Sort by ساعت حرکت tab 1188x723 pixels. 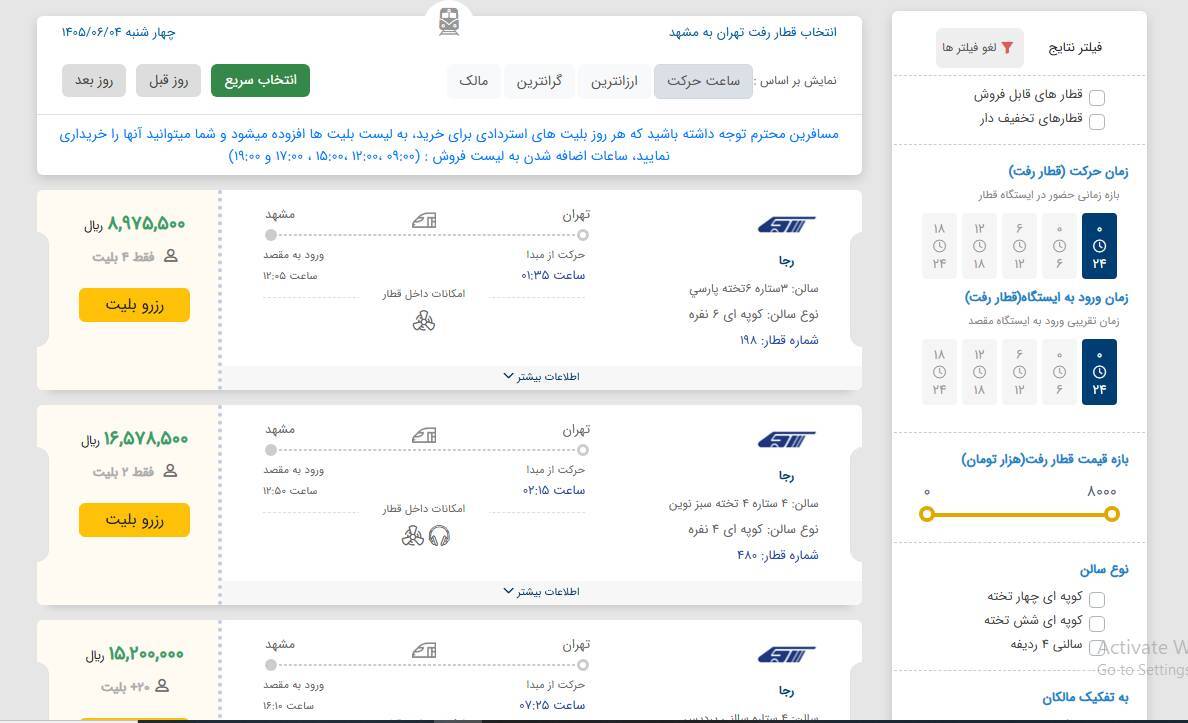click(x=703, y=81)
